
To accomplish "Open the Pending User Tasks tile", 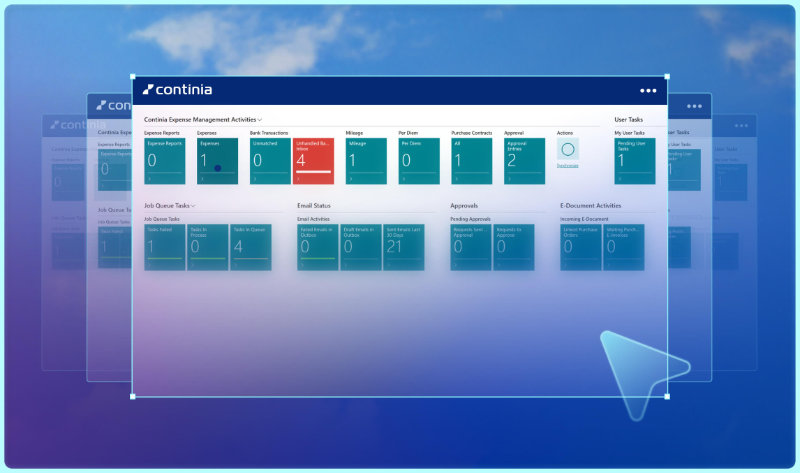I will [635, 161].
